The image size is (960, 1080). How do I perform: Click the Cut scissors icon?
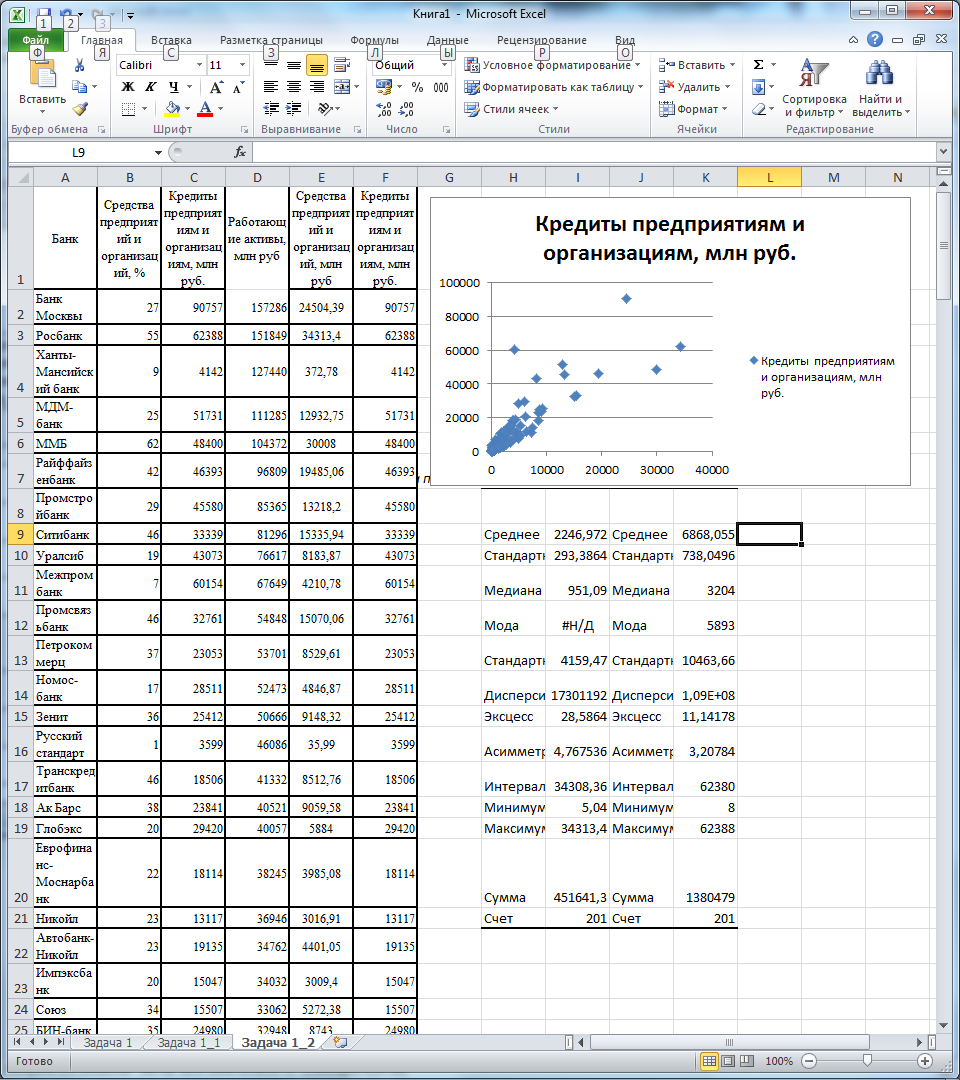coord(80,65)
